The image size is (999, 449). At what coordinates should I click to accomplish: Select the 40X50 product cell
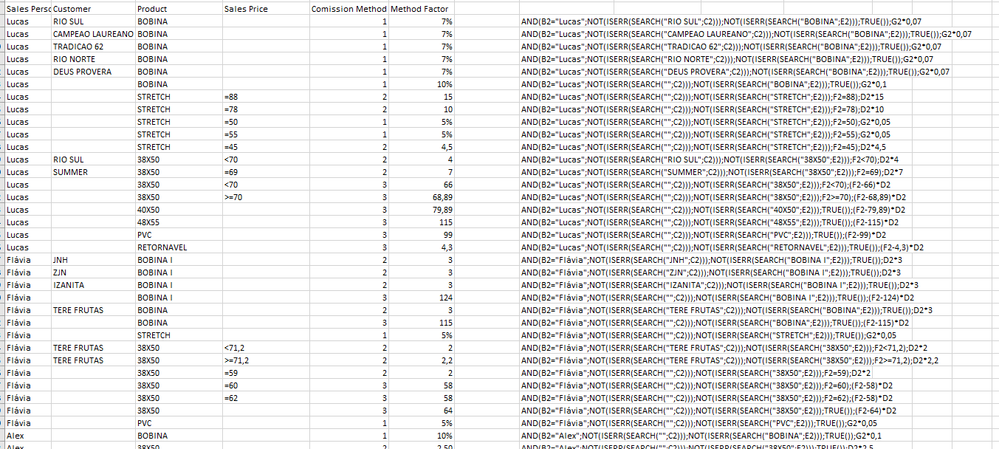(x=179, y=210)
